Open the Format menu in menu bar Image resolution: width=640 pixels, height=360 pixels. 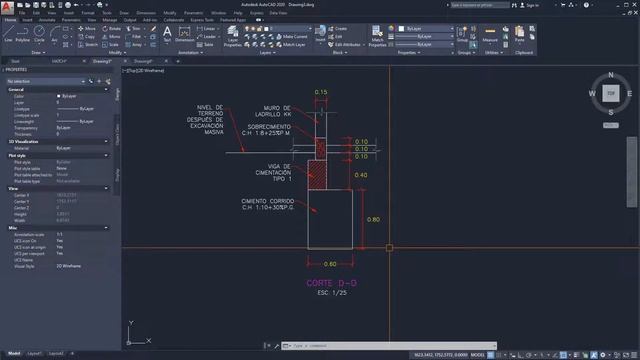[87, 13]
